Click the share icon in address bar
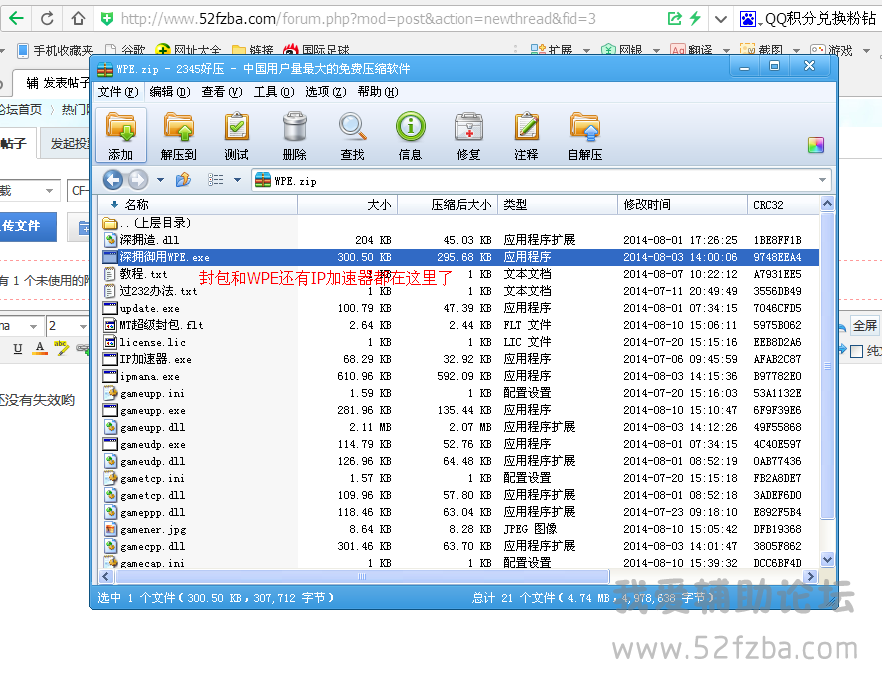Image resolution: width=882 pixels, height=687 pixels. pyautogui.click(x=674, y=19)
